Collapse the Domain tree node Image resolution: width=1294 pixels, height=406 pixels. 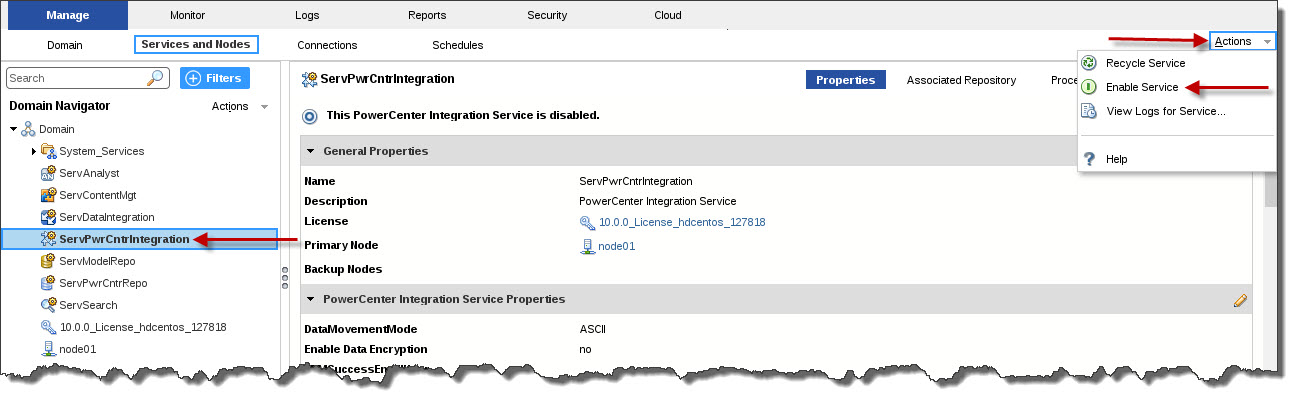pos(13,129)
